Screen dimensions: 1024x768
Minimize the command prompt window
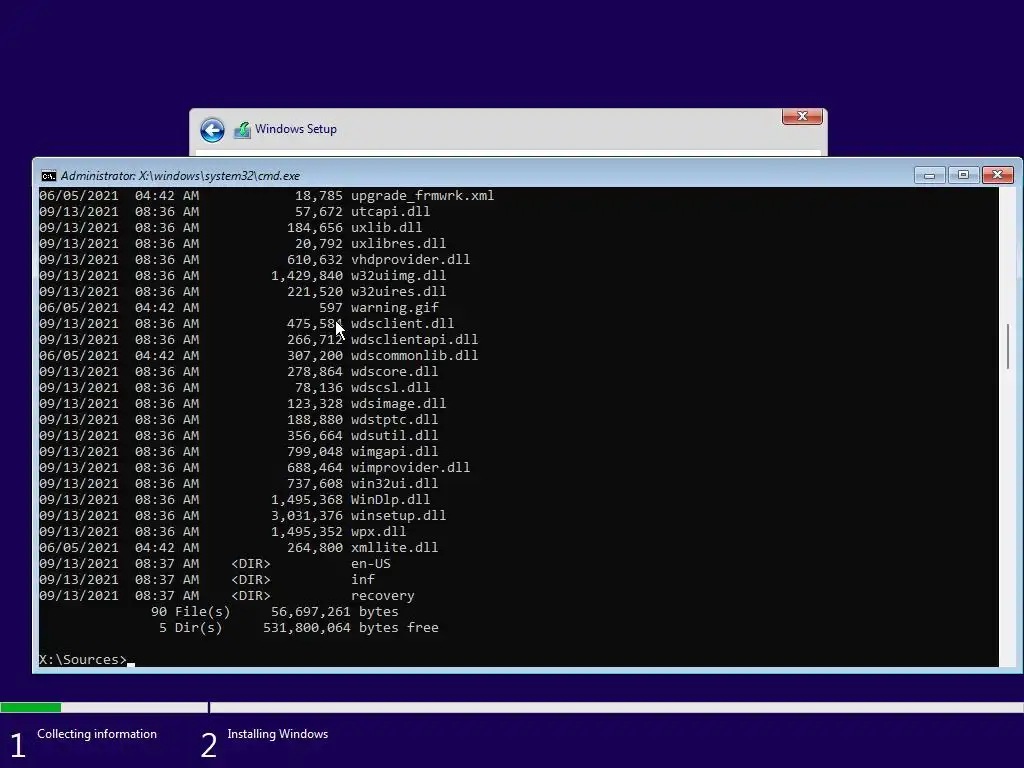[x=929, y=175]
